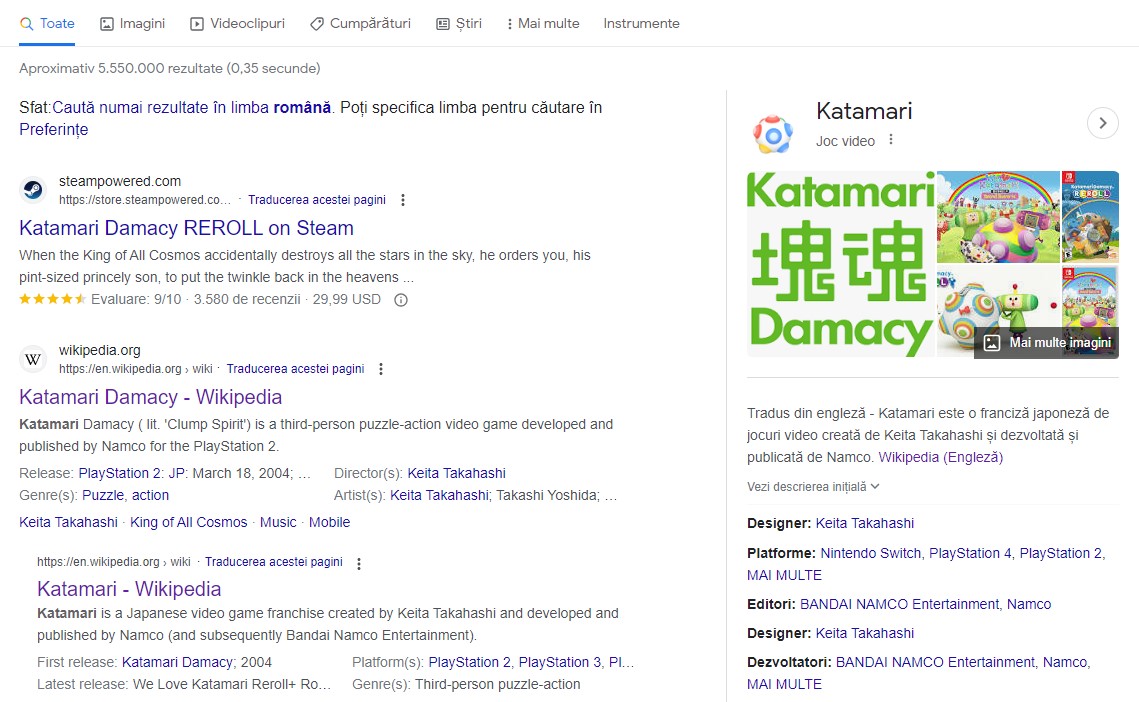
Task: Click the Instrumente search tools button
Action: pyautogui.click(x=641, y=23)
